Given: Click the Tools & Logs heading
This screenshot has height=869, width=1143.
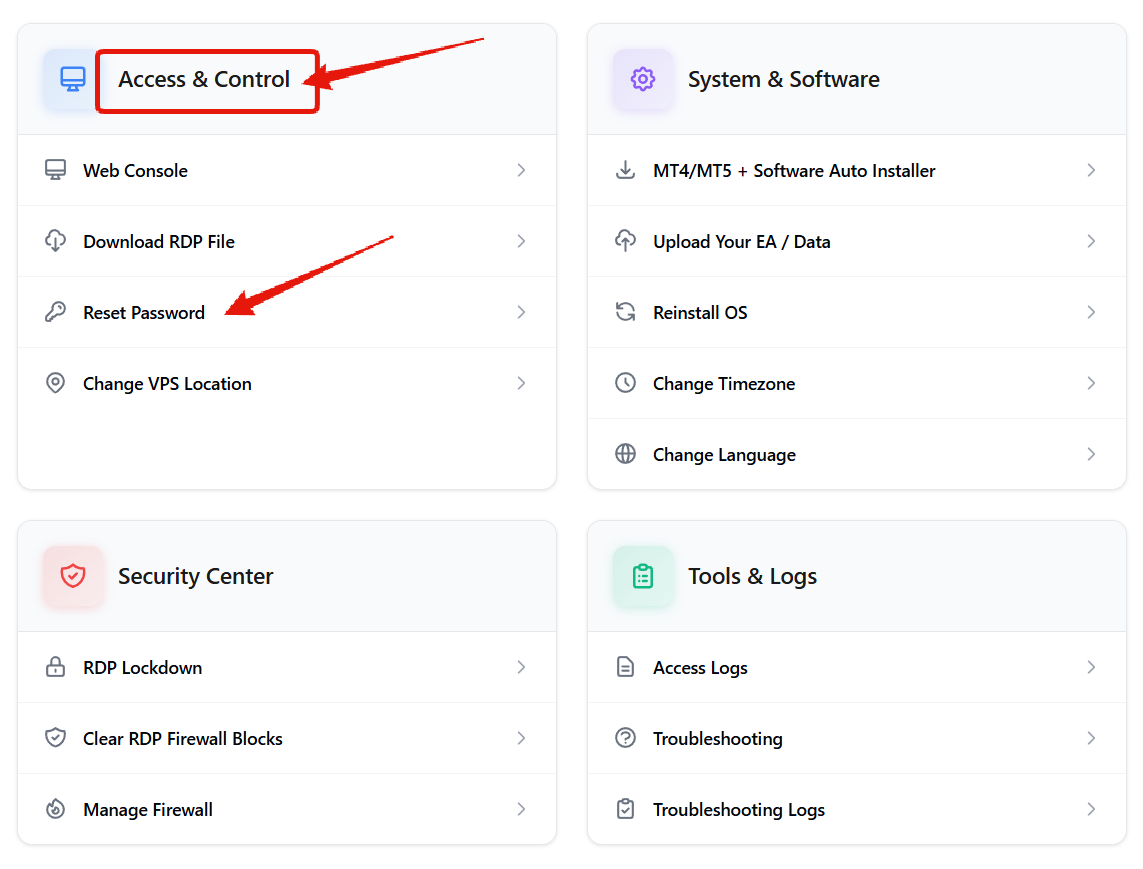Looking at the screenshot, I should pos(752,576).
